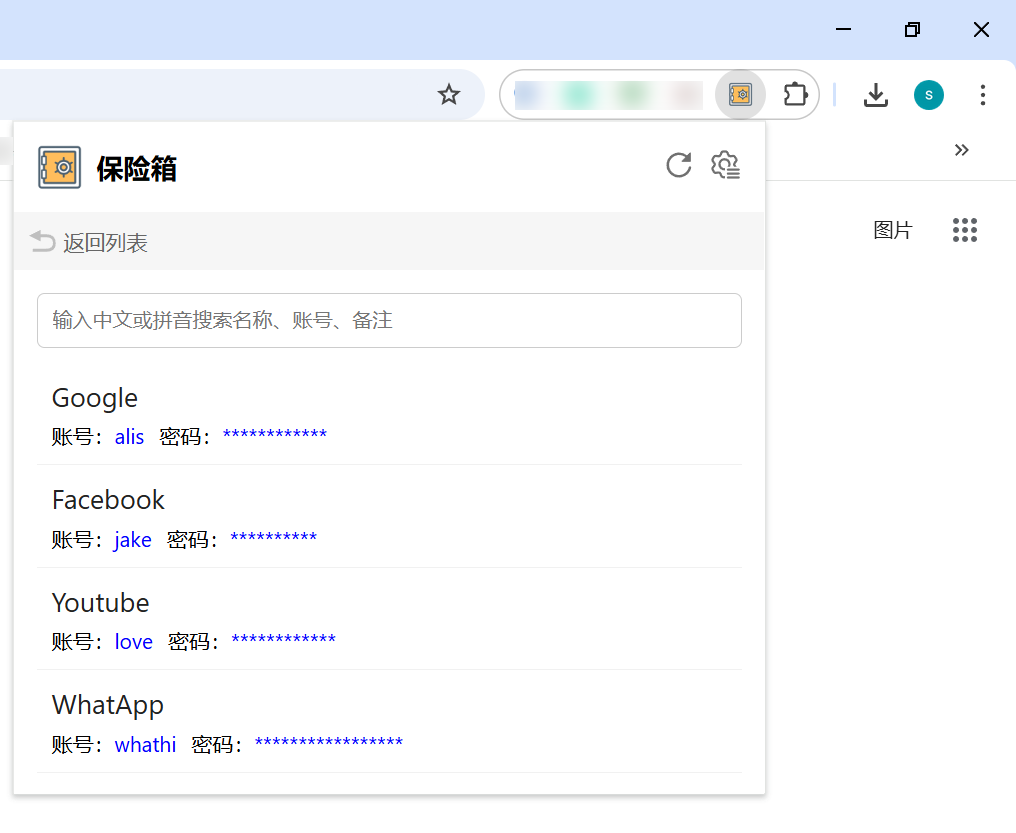Focus the search box for 名称、账号、备注
This screenshot has height=833, width=1016.
389,320
